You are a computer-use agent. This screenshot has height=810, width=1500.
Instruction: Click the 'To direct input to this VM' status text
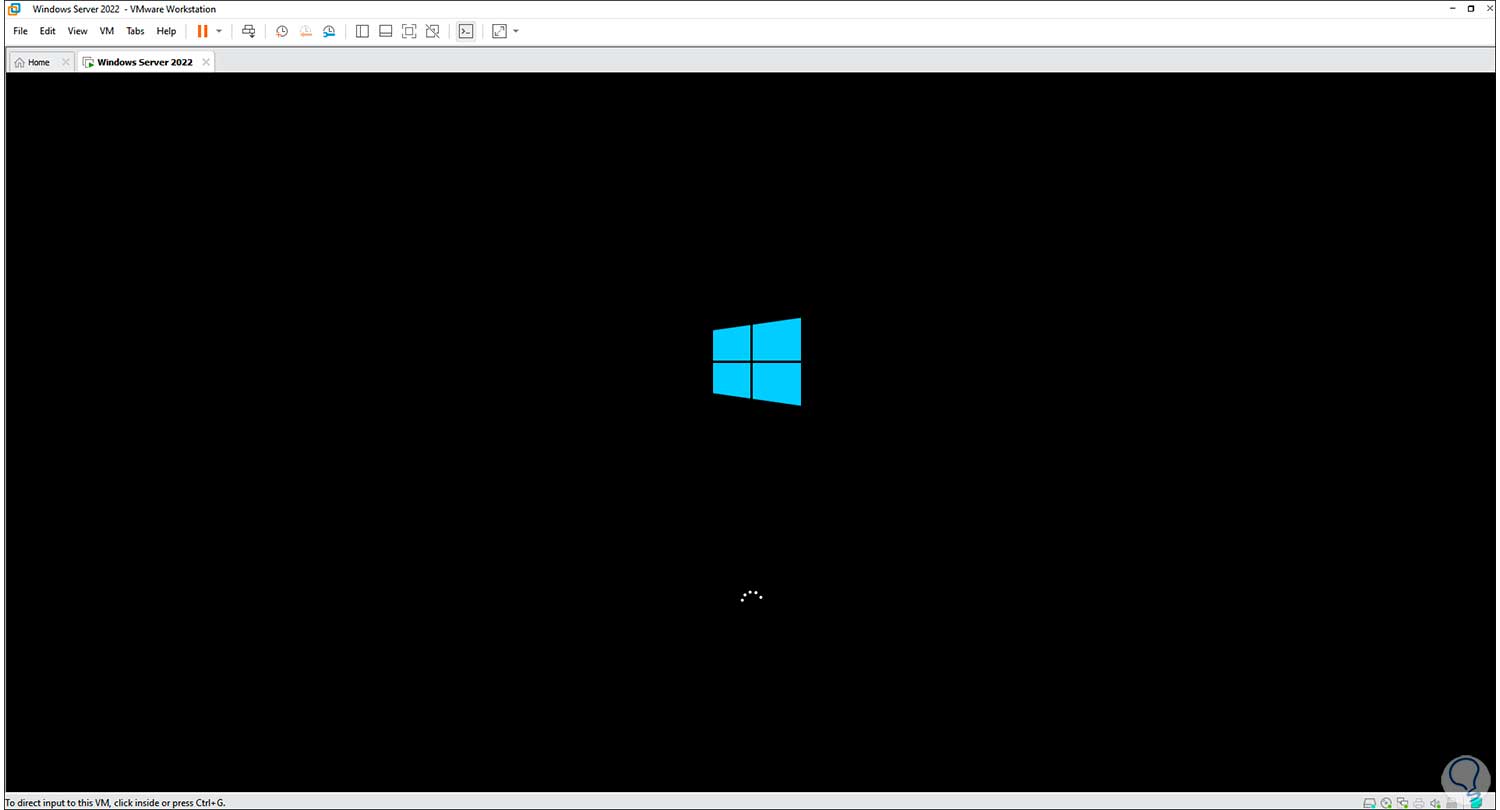click(x=115, y=803)
